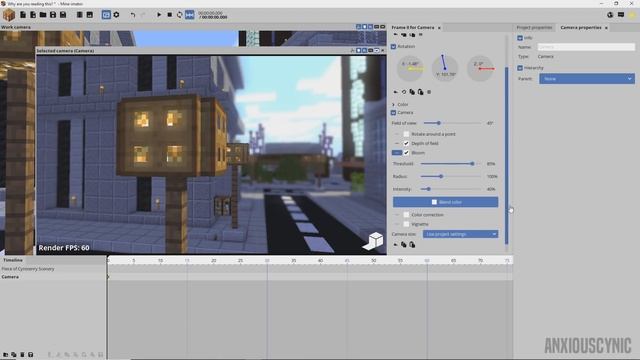Play the animation

[159, 15]
